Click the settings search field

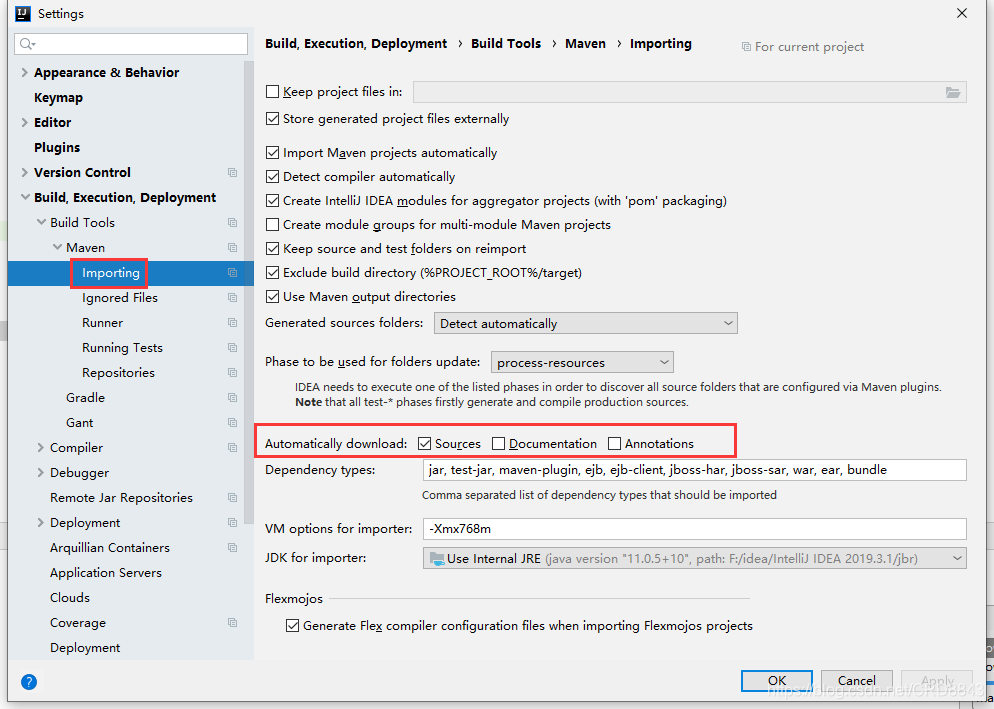coord(131,44)
